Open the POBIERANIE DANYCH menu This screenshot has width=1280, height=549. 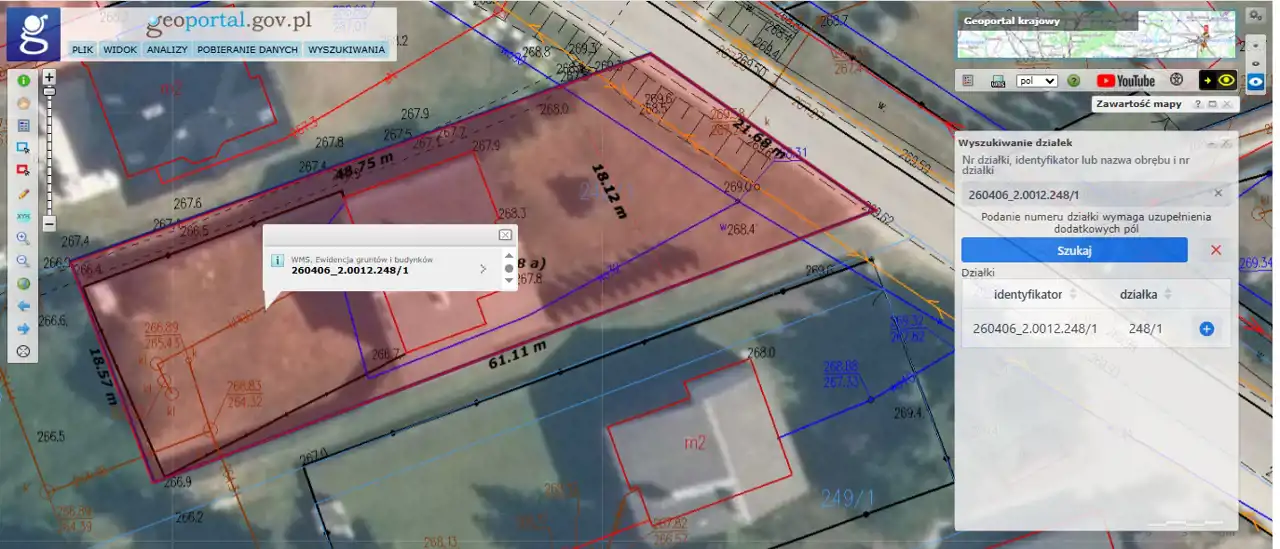[x=247, y=49]
